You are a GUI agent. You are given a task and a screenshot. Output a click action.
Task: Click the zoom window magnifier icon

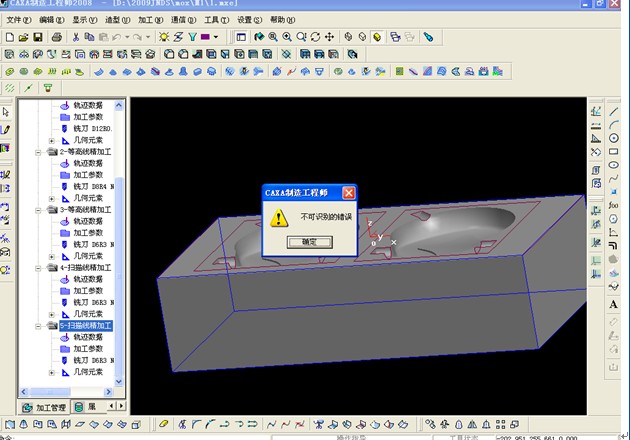pyautogui.click(x=273, y=37)
